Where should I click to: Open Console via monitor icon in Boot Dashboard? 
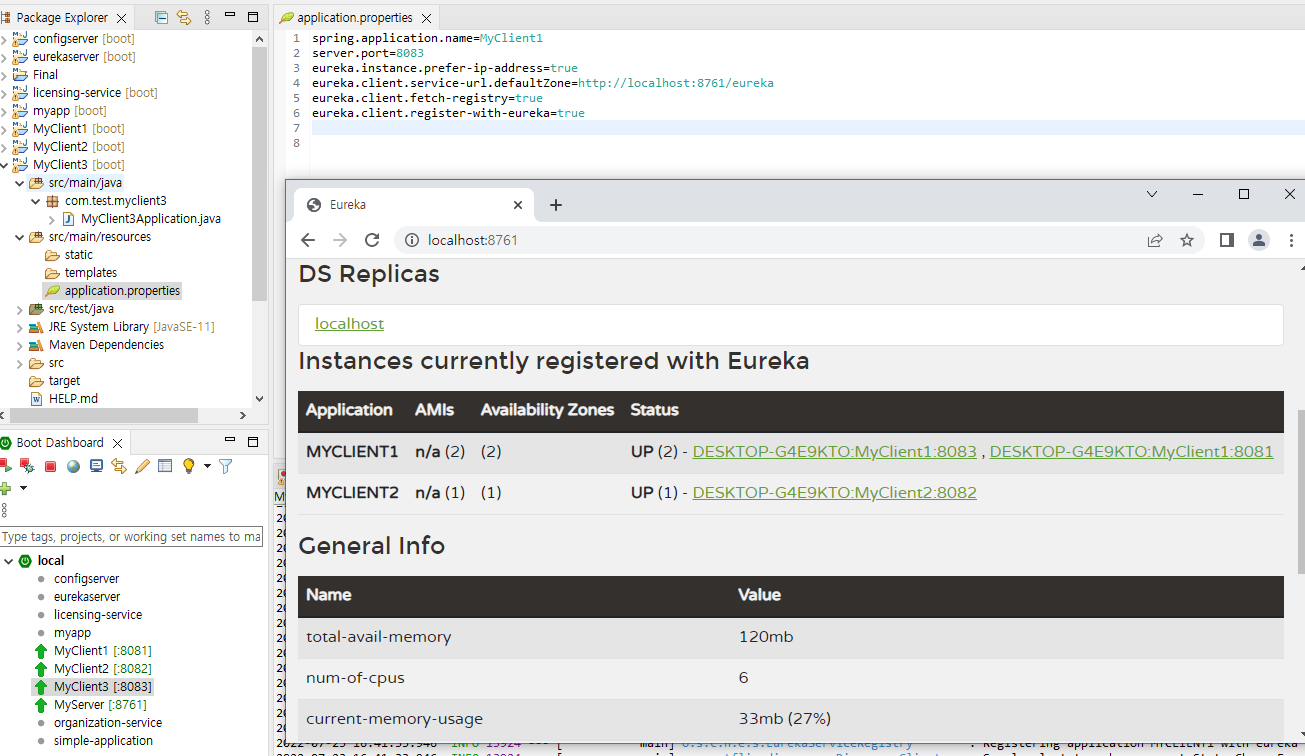tap(96, 466)
